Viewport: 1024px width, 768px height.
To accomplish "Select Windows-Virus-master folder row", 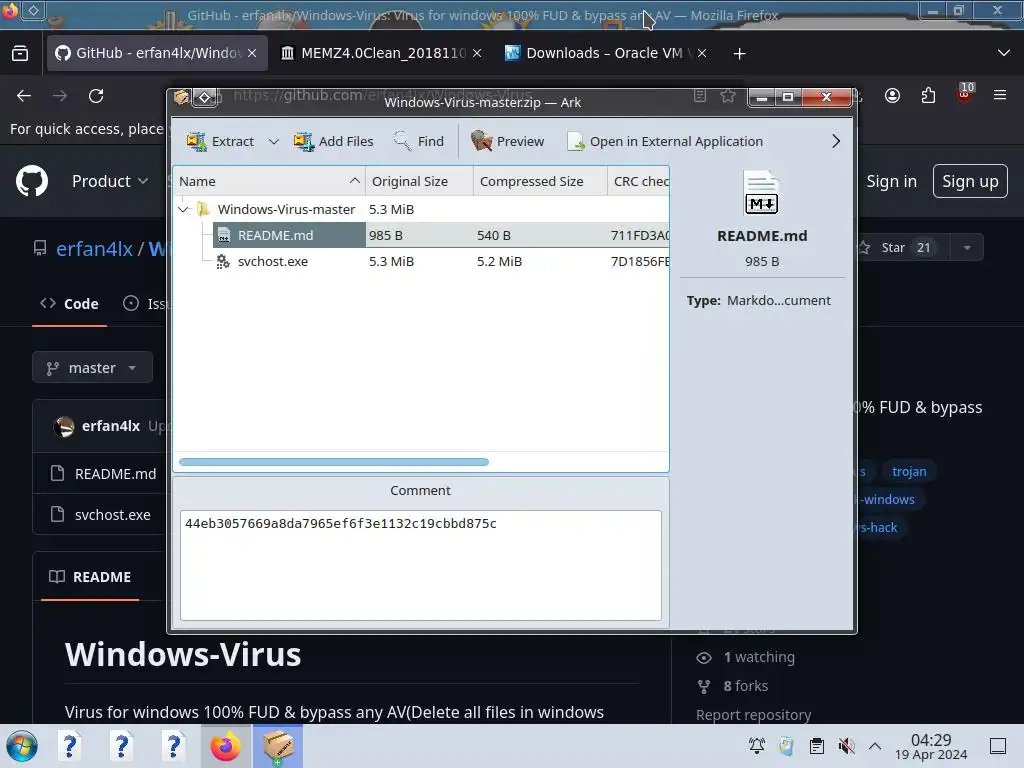I will 421,210.
